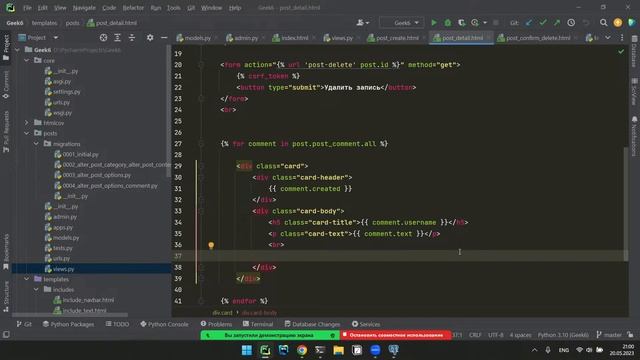640x360 pixels.
Task: Commit changes with Git green checkmark
Action: (543, 23)
